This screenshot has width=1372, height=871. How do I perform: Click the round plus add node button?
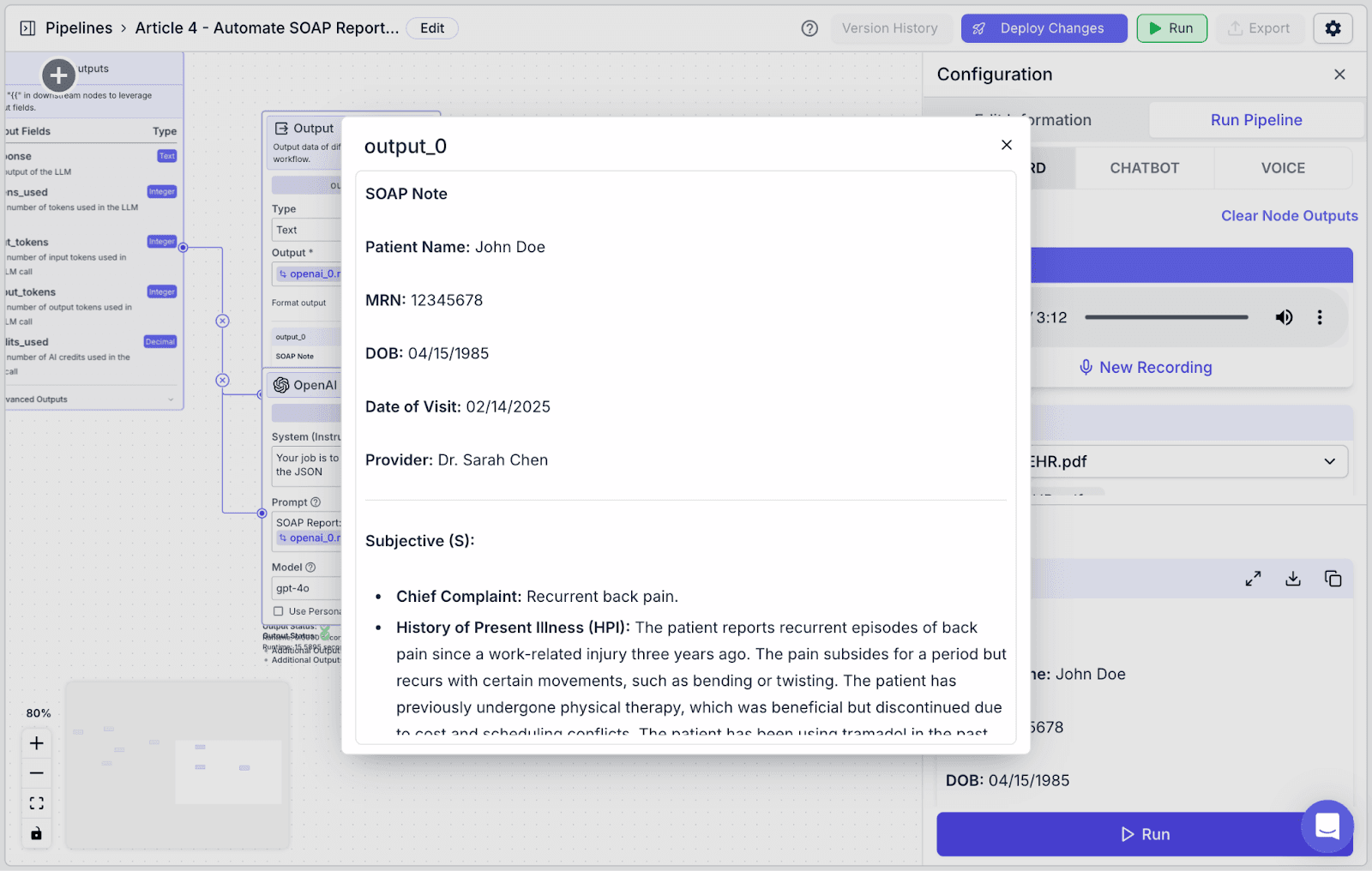58,75
